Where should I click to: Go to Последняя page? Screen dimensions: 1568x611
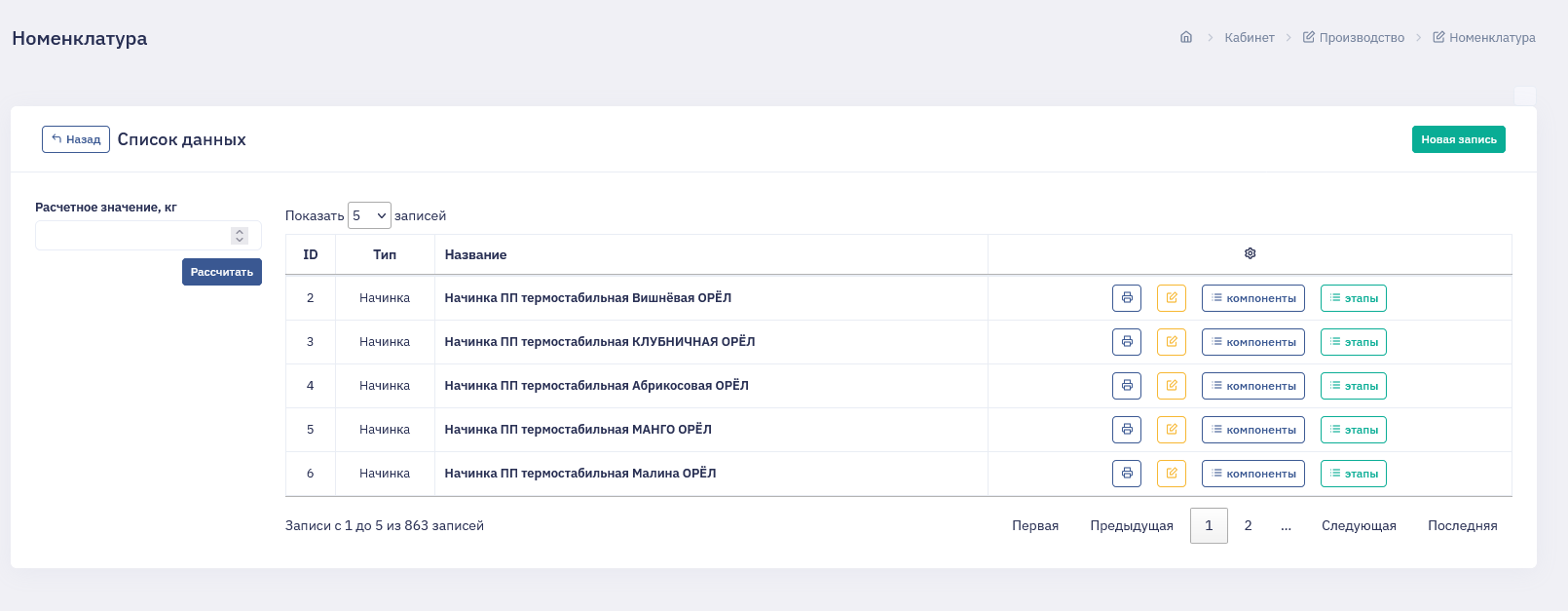coord(1463,525)
